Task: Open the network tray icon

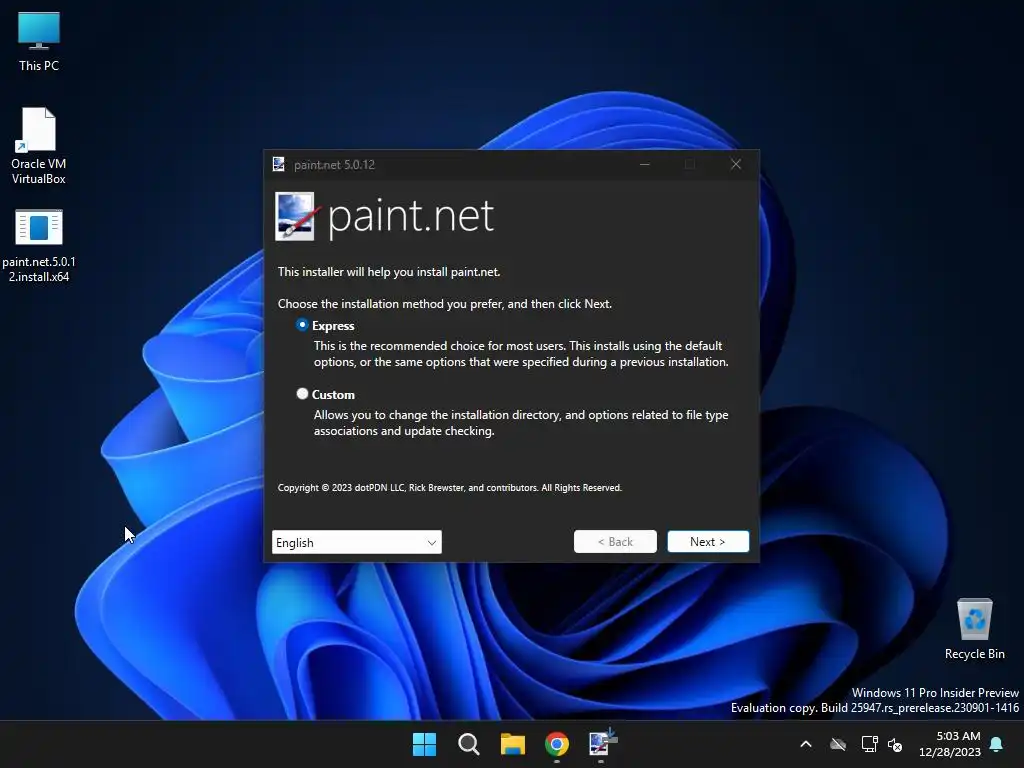Action: 869,744
